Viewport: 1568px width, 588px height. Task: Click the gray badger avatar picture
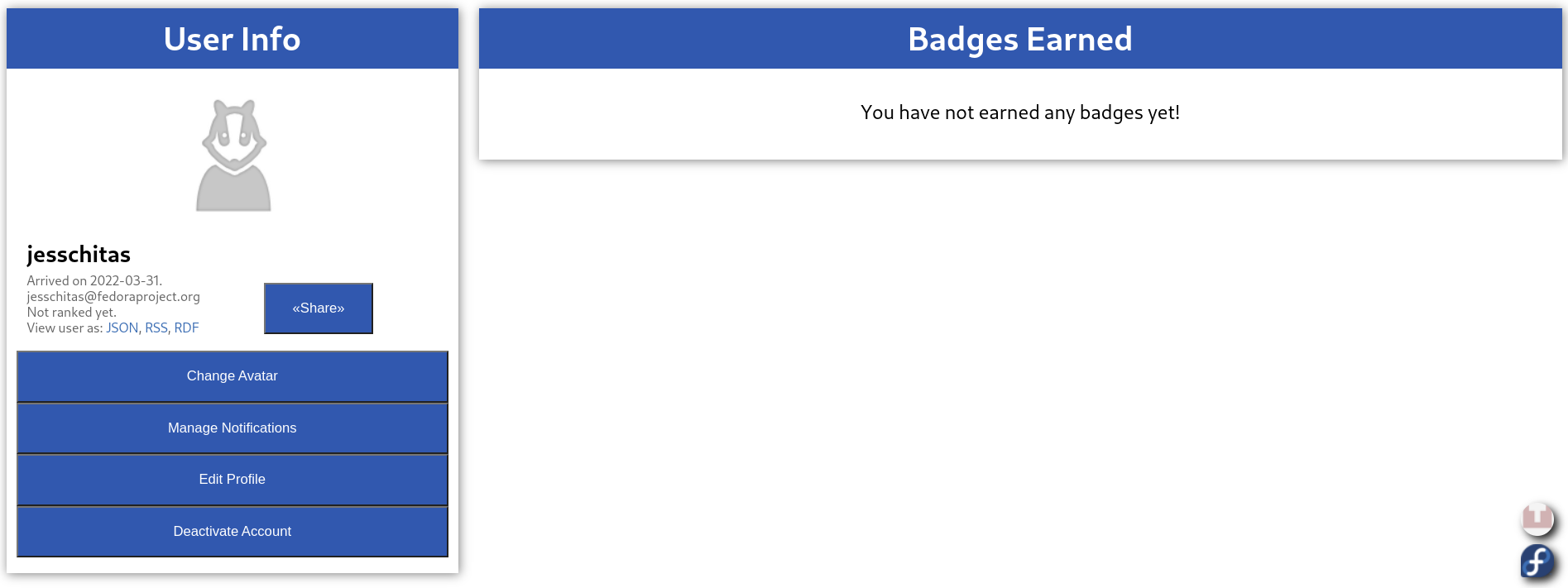click(x=233, y=155)
